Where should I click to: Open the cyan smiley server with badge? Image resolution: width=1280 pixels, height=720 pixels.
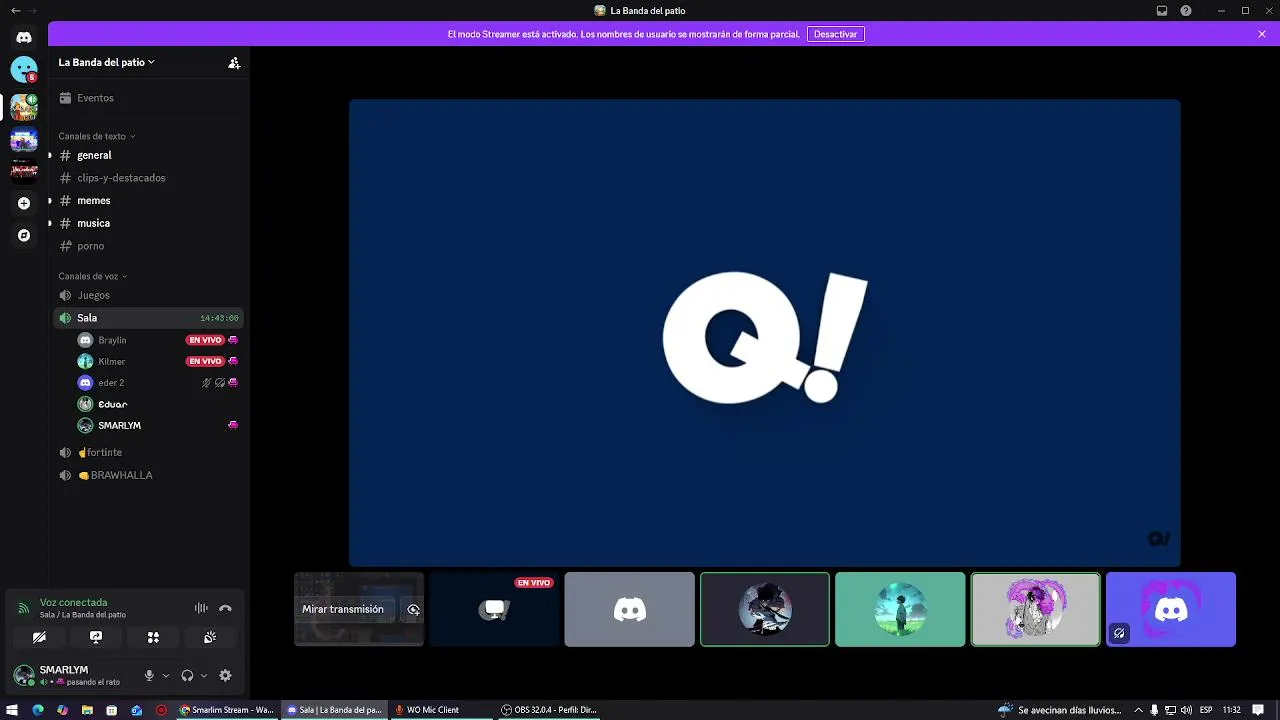[24, 70]
